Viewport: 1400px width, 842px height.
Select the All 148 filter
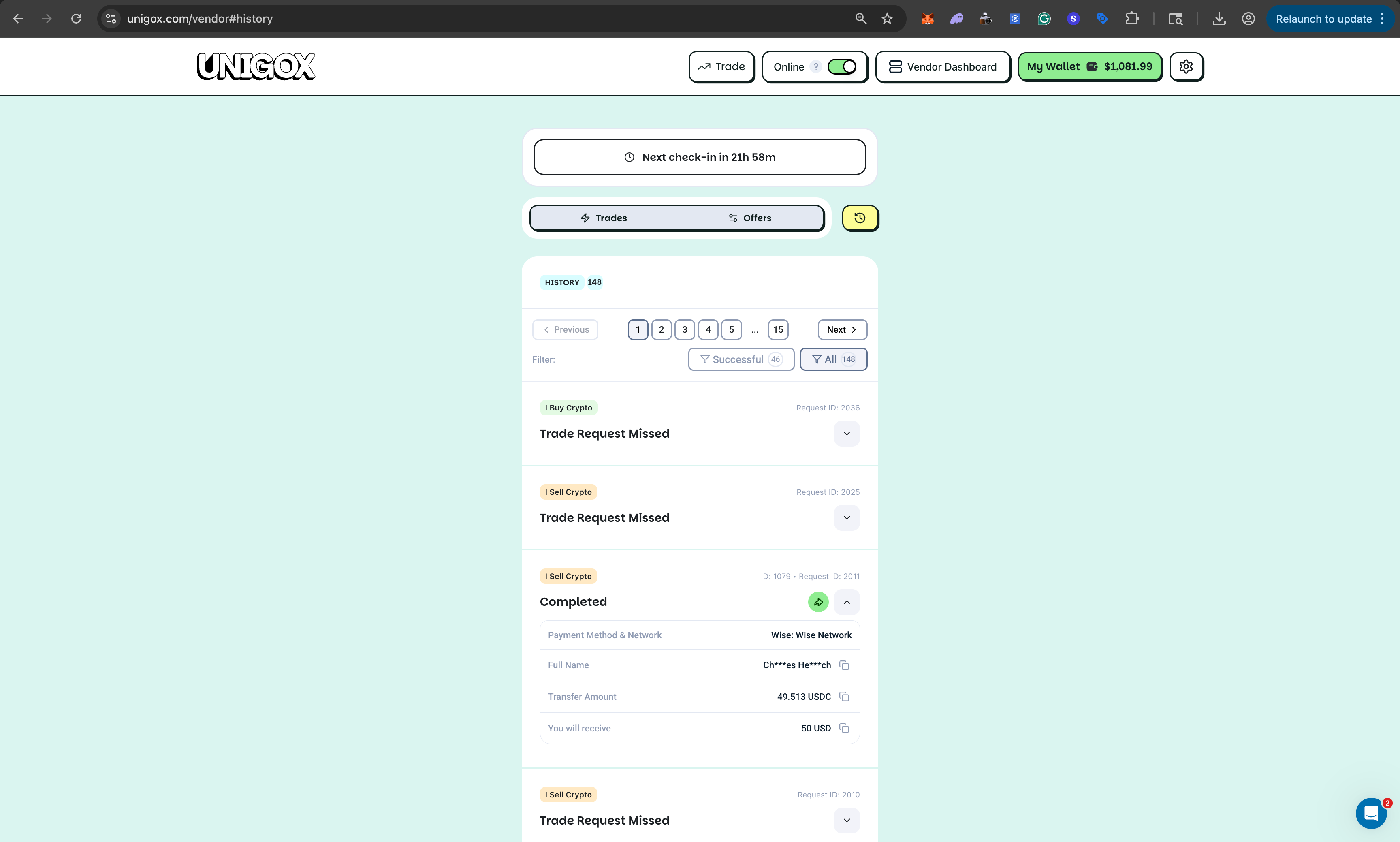pyautogui.click(x=833, y=359)
